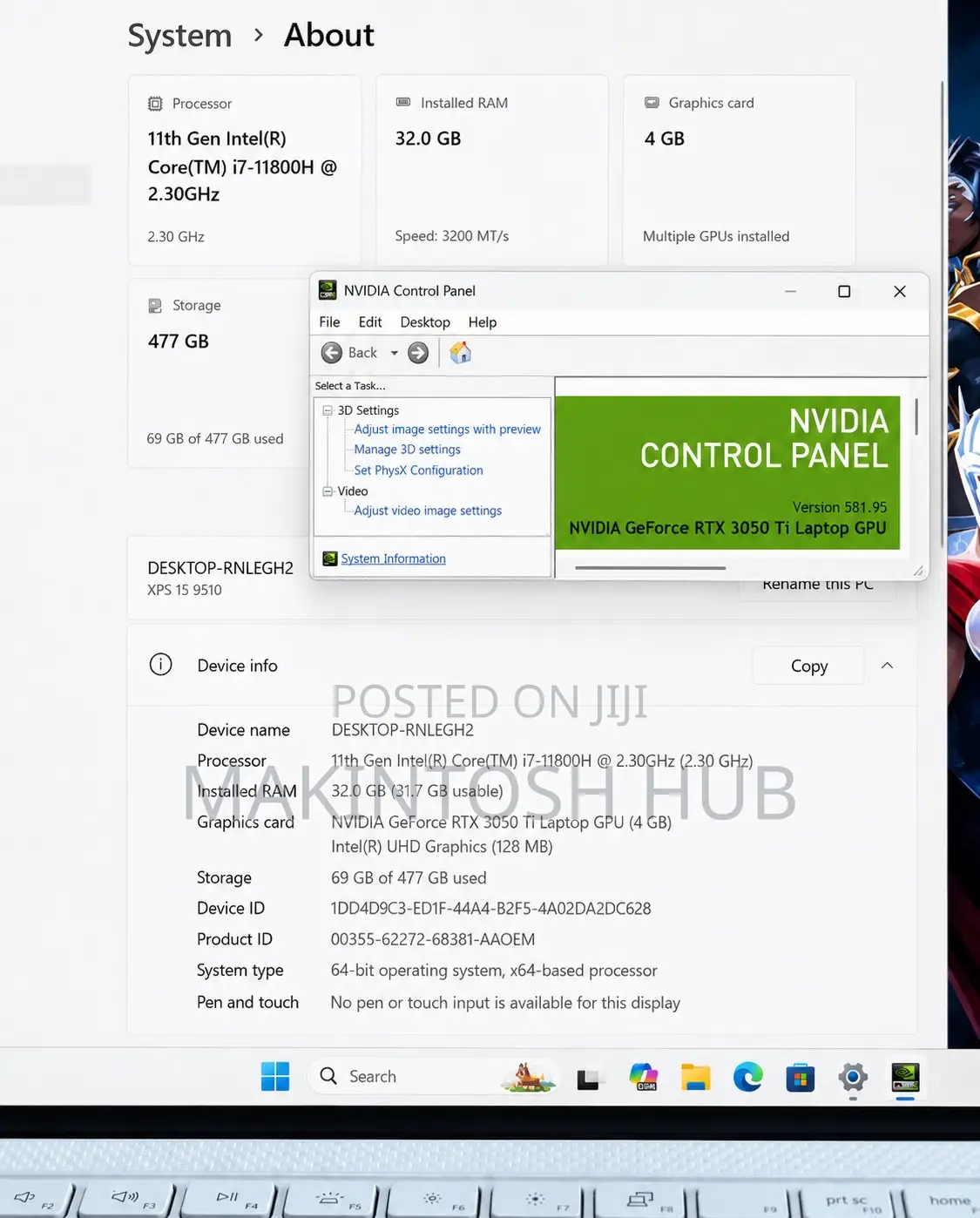Collapse the 3D Settings tree node
This screenshot has height=1218, width=980.
pos(328,410)
